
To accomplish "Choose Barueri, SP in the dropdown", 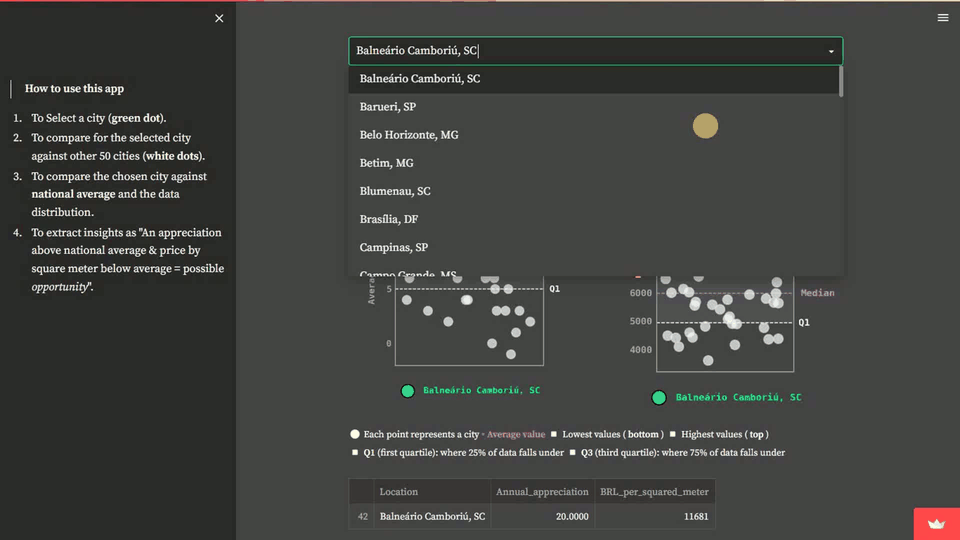I will [x=388, y=107].
